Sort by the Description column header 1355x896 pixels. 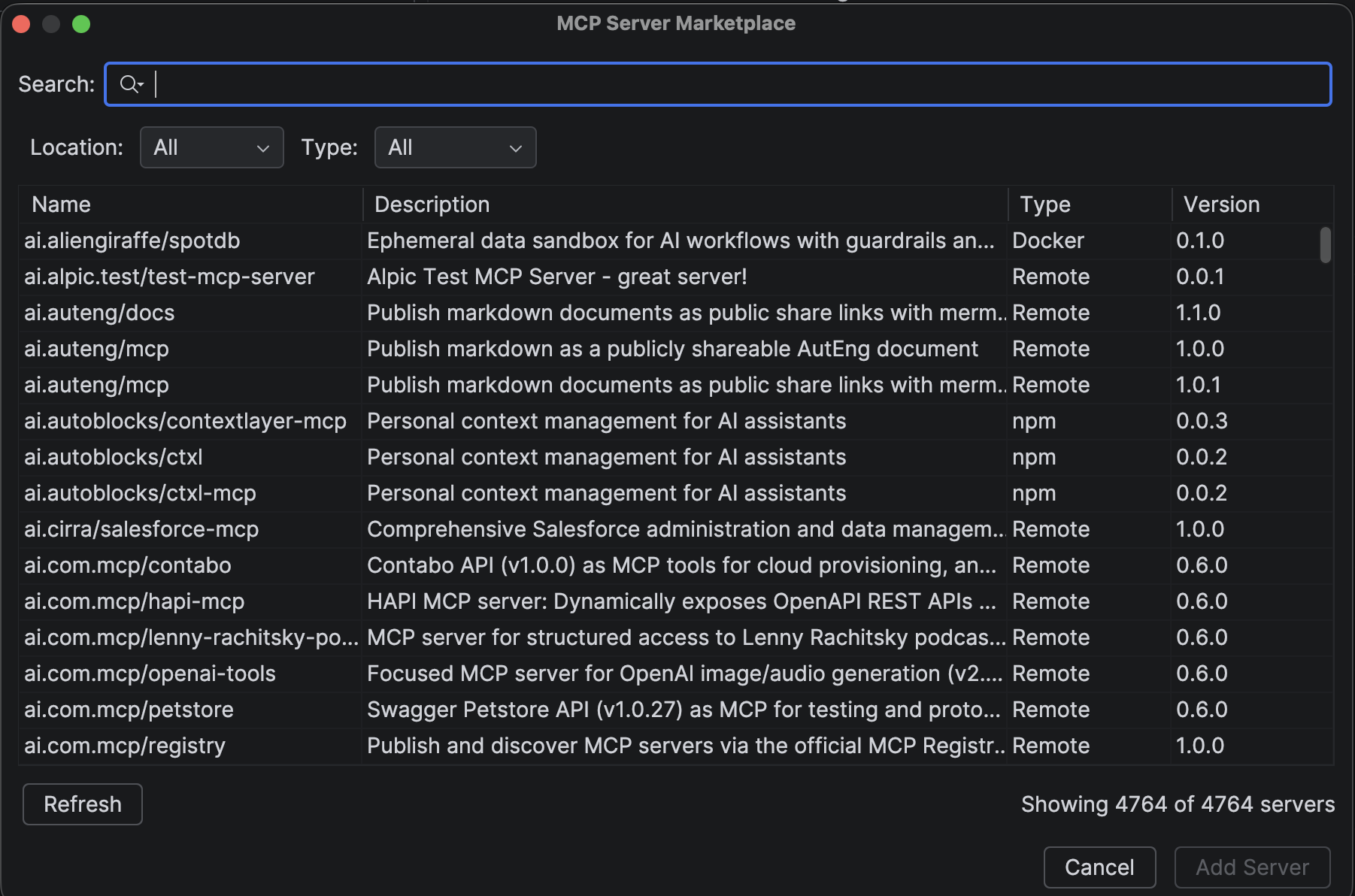tap(685, 204)
